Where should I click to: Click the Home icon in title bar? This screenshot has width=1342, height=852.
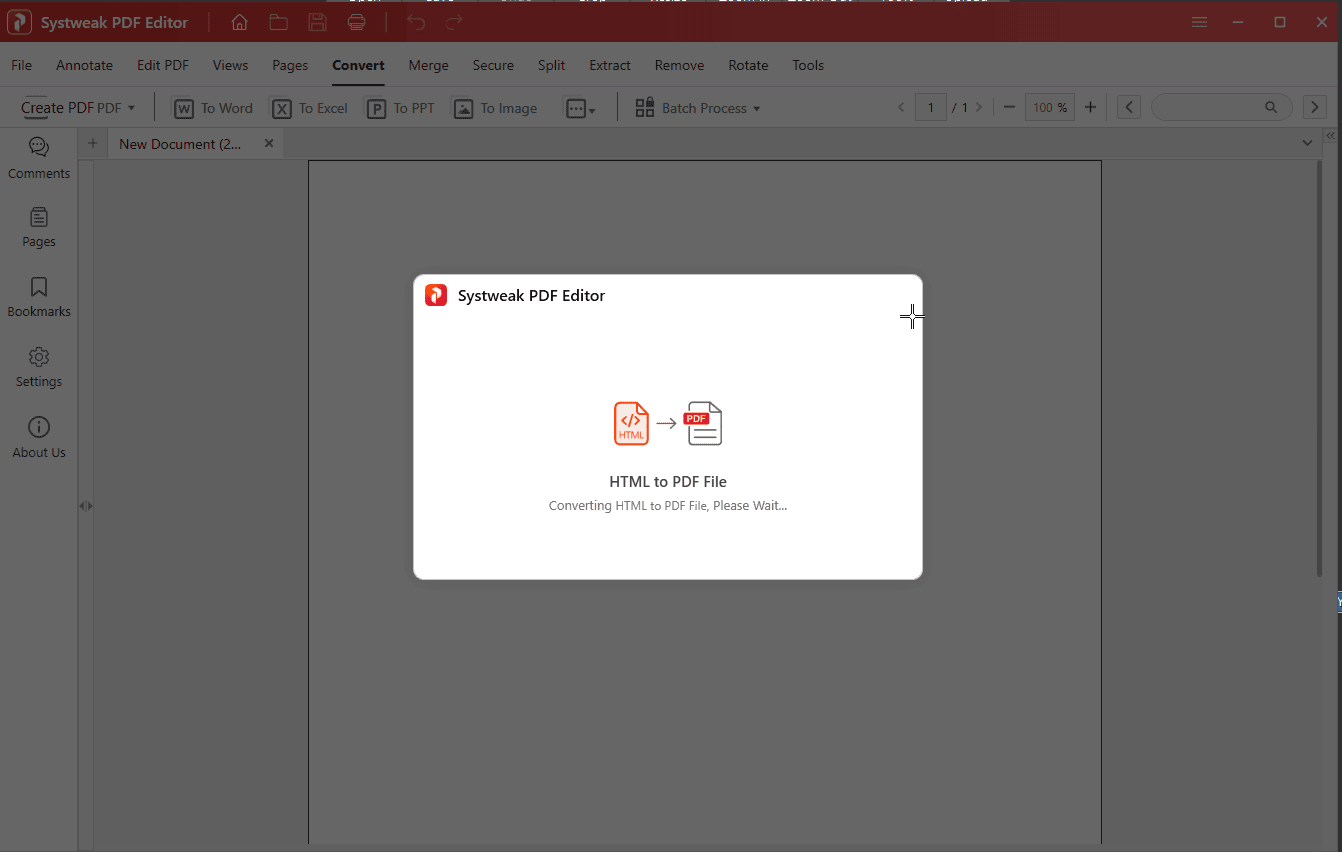[240, 22]
